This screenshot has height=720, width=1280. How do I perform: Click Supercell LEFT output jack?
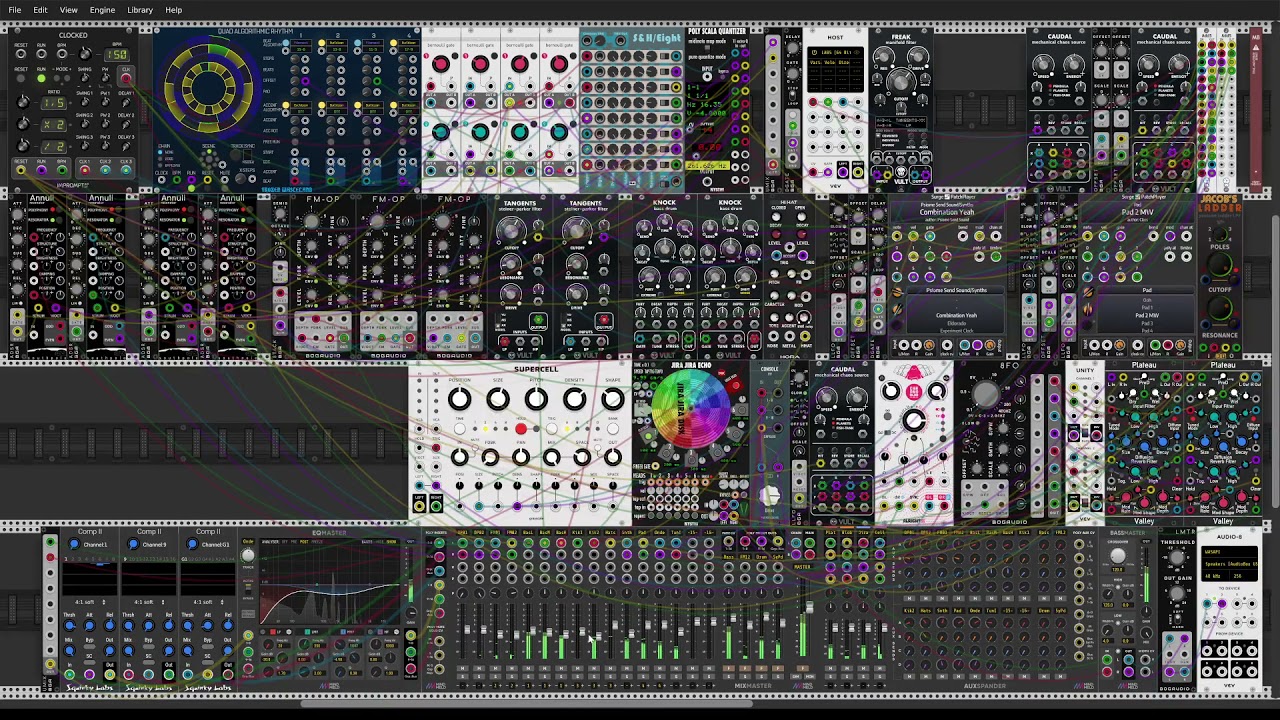420,505
